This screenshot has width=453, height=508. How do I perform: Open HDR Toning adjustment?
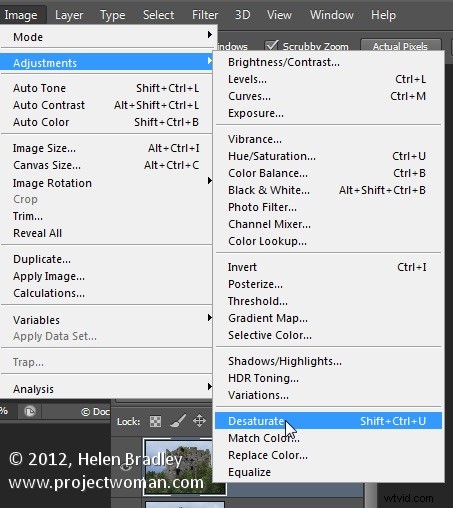click(328, 378)
